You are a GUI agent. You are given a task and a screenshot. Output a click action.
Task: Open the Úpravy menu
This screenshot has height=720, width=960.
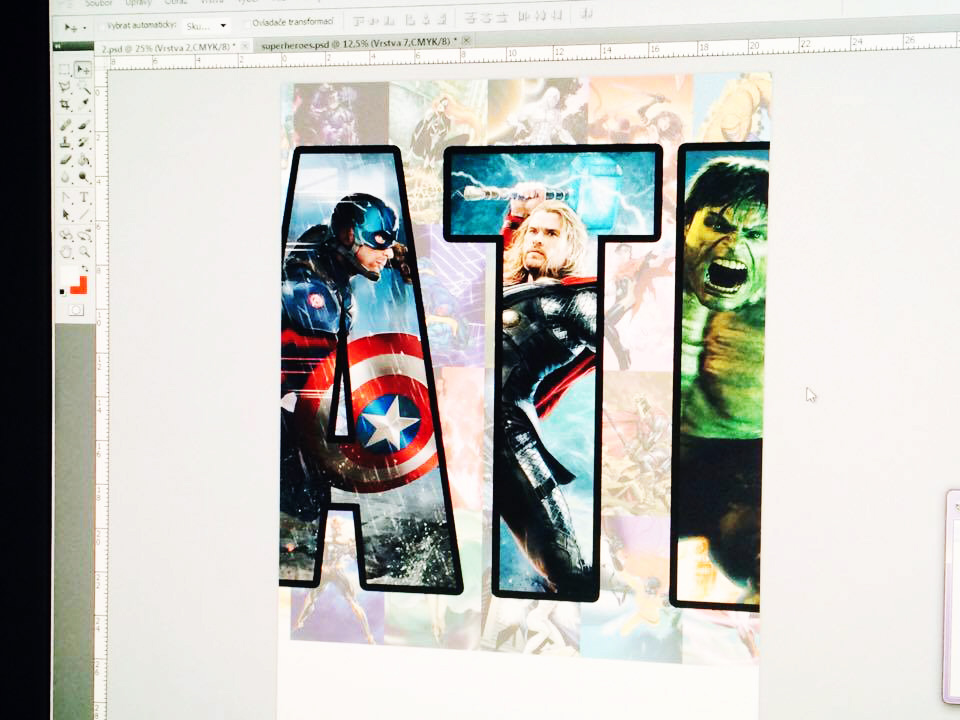point(138,3)
